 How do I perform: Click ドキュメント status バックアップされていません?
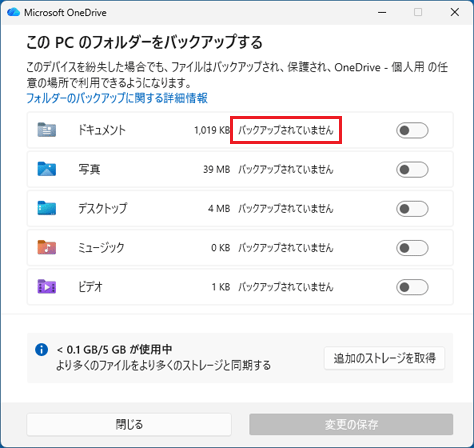pyautogui.click(x=286, y=130)
